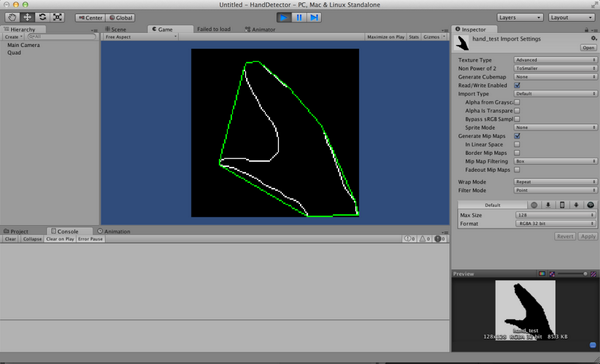The image size is (600, 364).
Task: Open the Layout dropdown in the toolbar
Action: [571, 18]
